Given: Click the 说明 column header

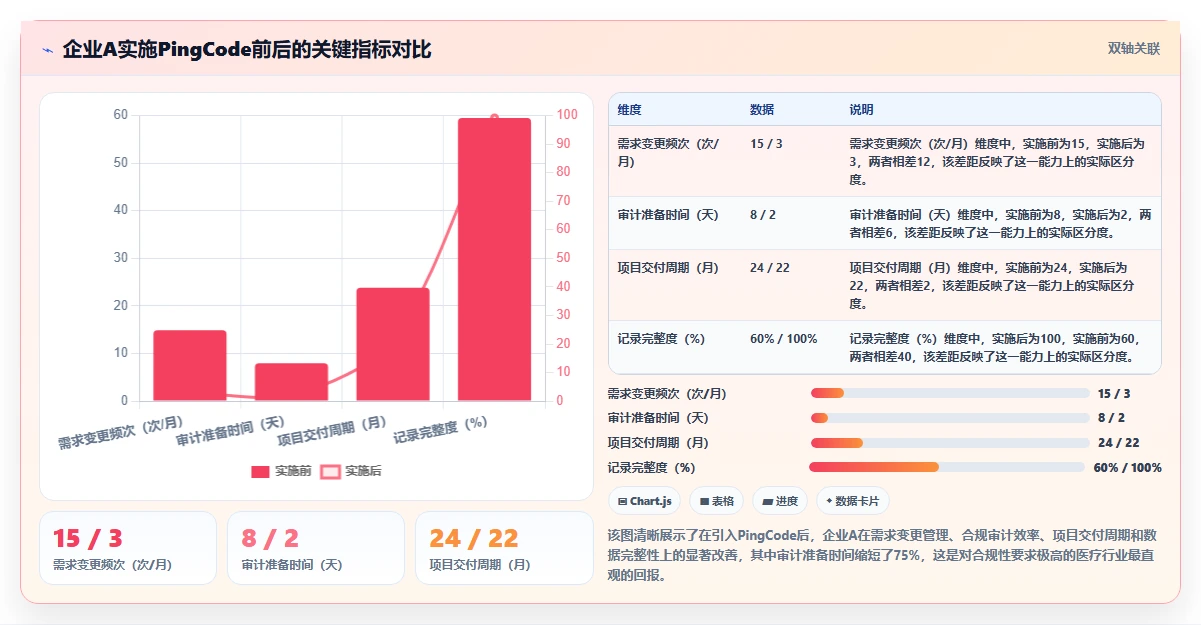Looking at the screenshot, I should (x=862, y=109).
